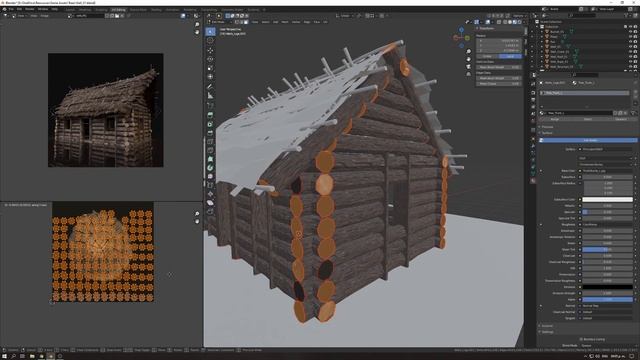Toggle viewport overlays button
Viewport: 640px width, 360px height.
488,22
